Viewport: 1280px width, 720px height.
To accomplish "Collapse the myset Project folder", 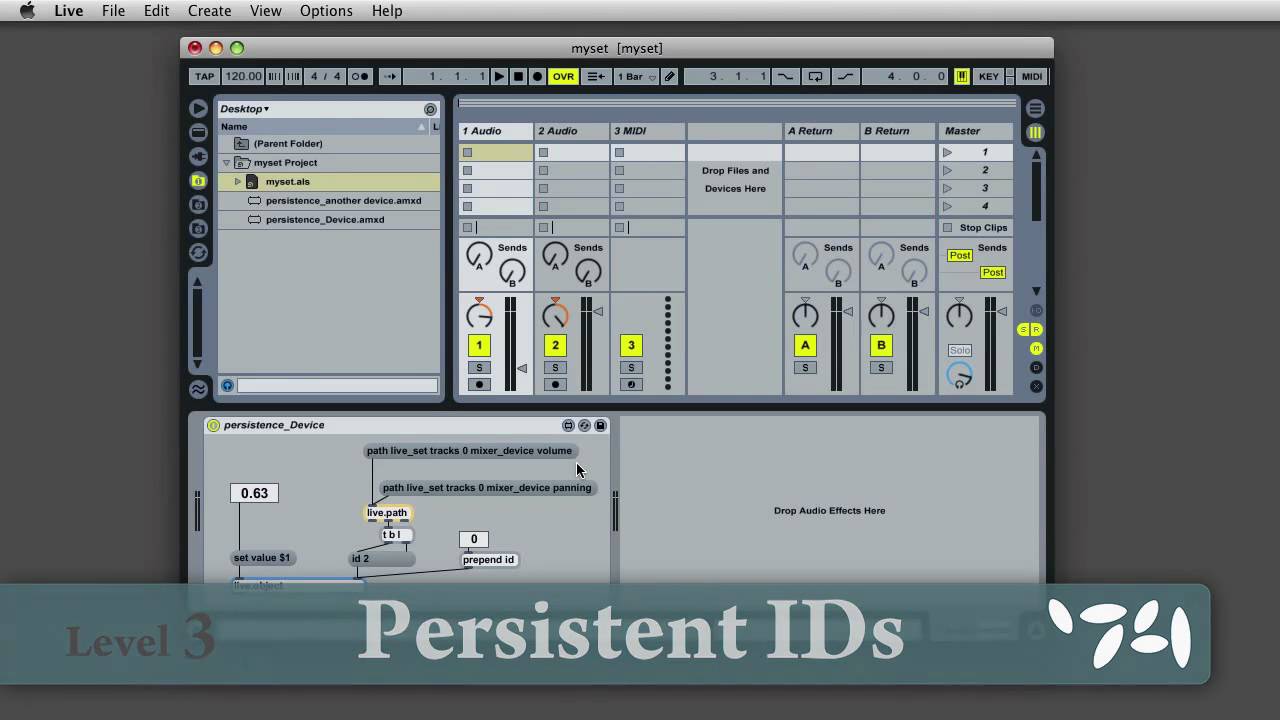I will 227,163.
